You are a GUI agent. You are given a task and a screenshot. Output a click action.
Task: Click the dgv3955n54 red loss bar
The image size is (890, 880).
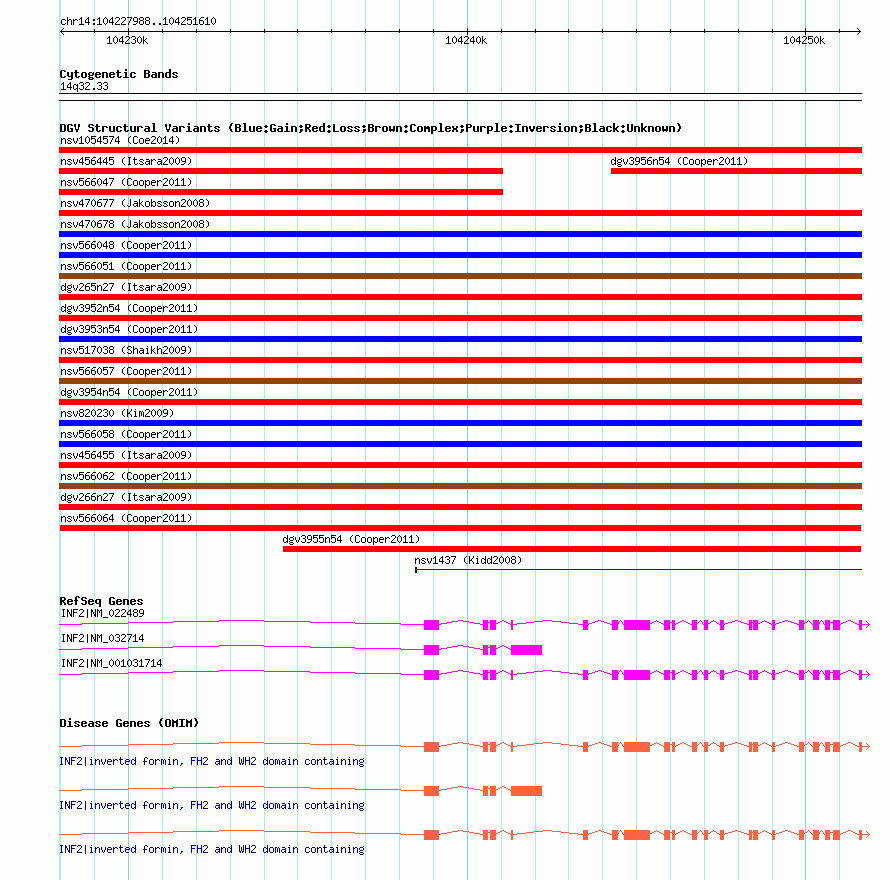pyautogui.click(x=572, y=549)
